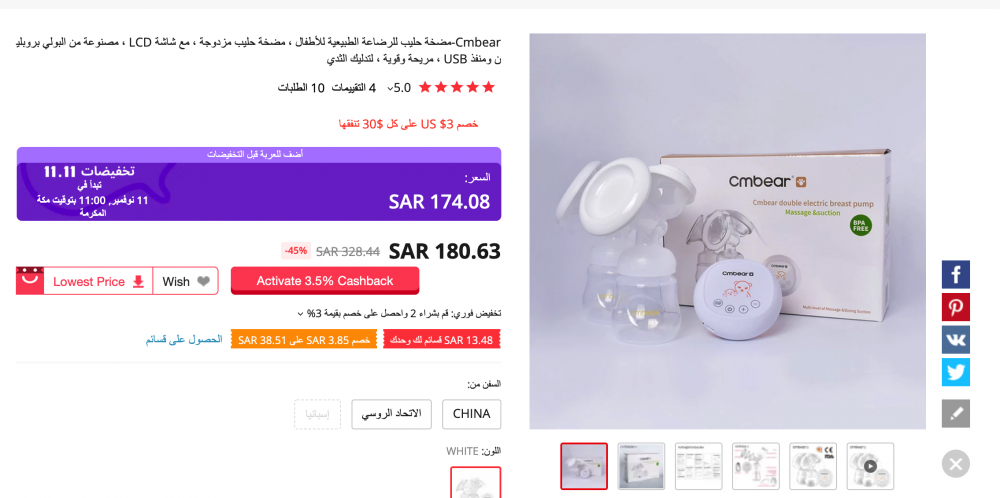Click the red smiley extension icon

pyautogui.click(x=29, y=281)
